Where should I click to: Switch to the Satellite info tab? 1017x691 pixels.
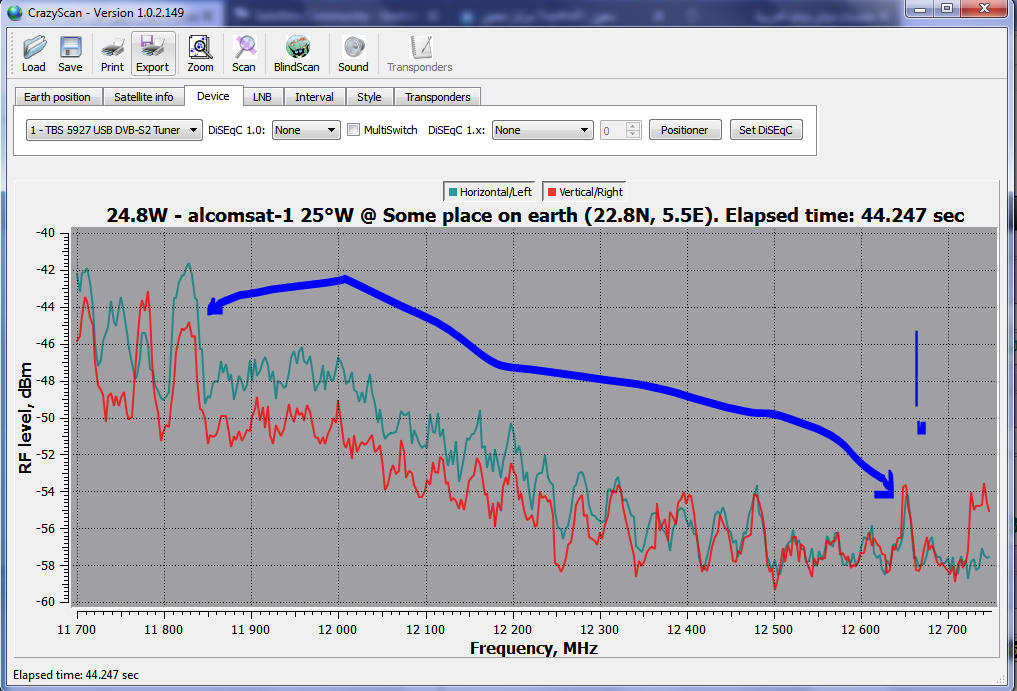point(143,97)
